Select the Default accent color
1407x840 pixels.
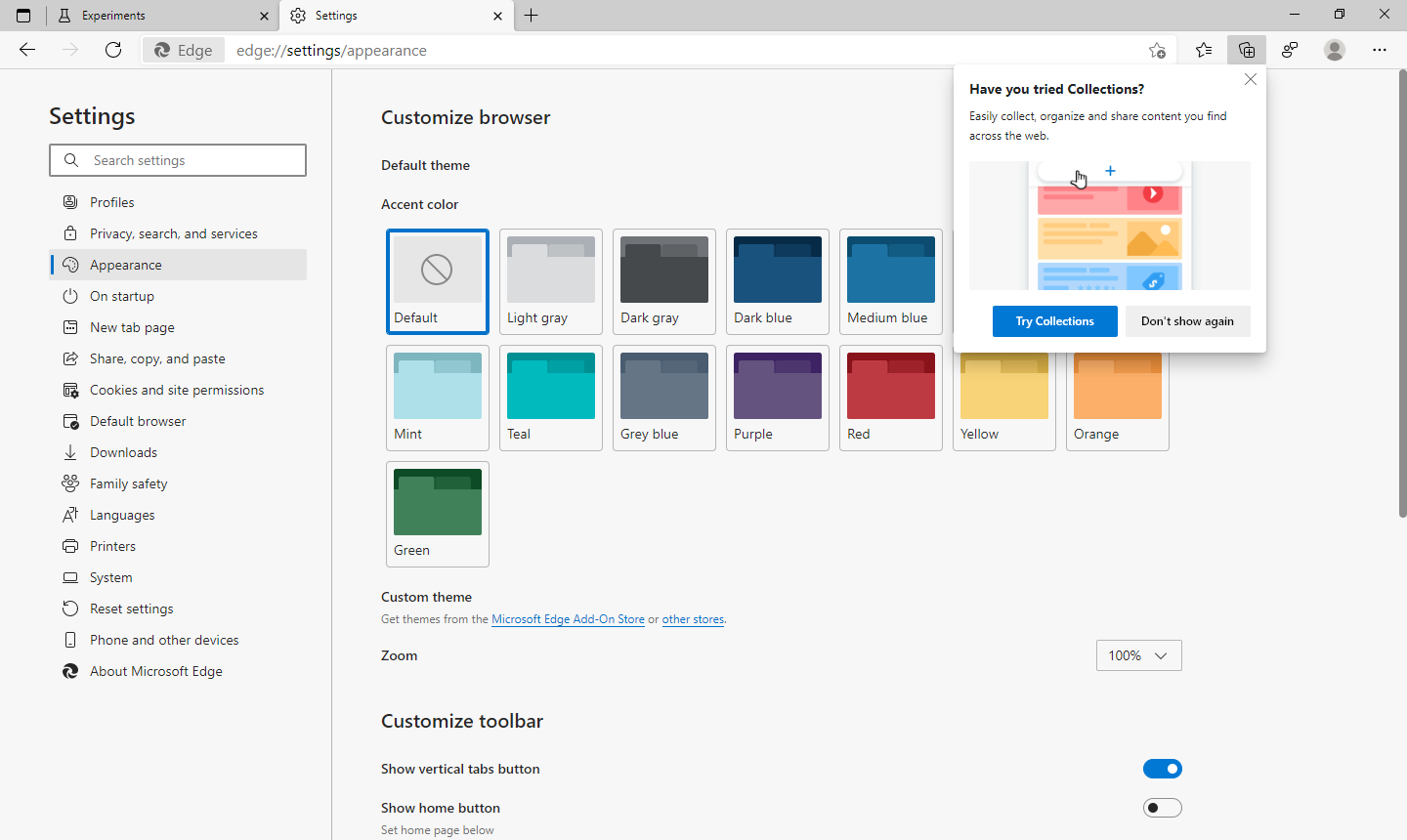[x=438, y=281]
